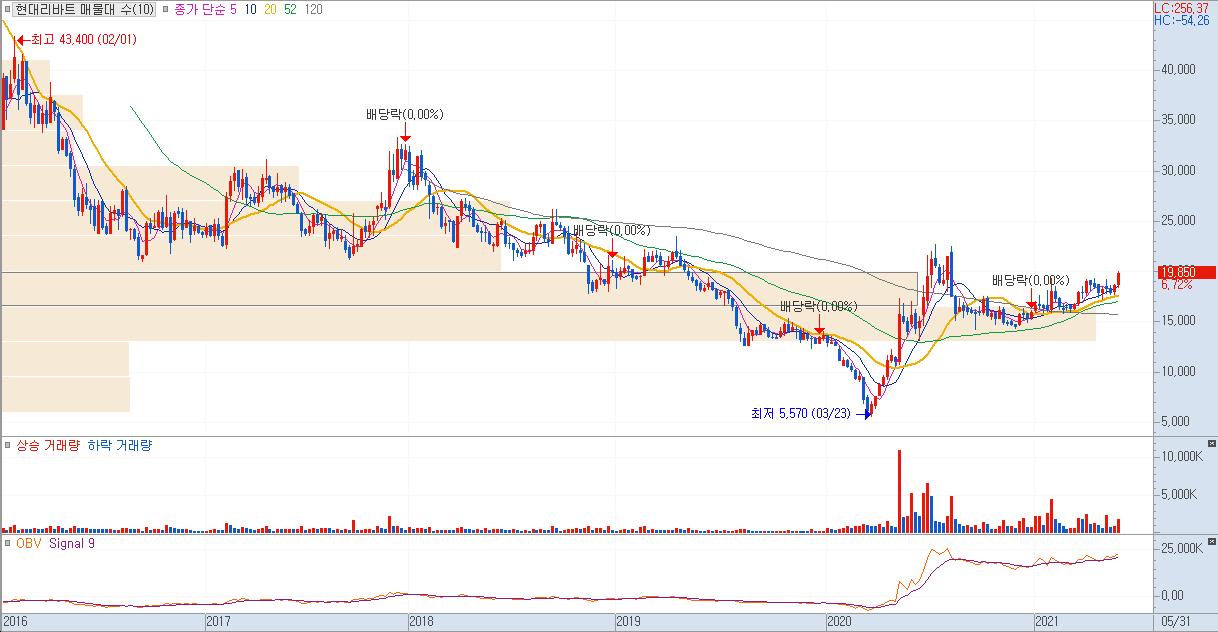Click the 2020 year label on time axis

coord(840,623)
